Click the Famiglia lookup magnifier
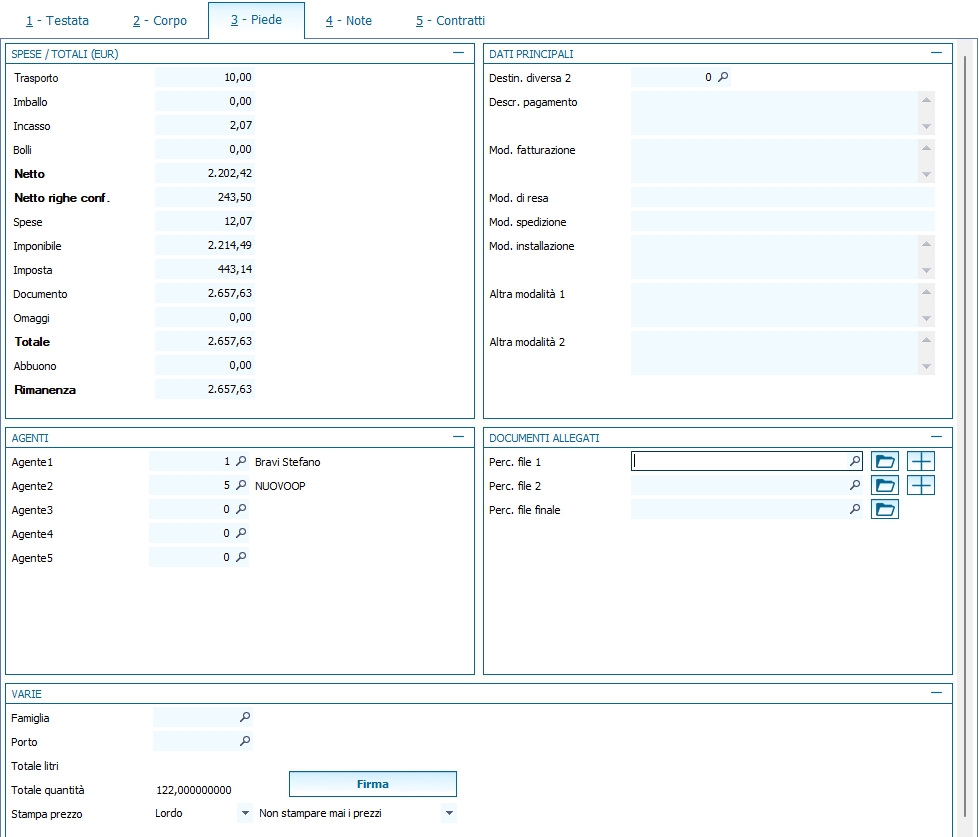The height and width of the screenshot is (837, 979). coord(245,717)
